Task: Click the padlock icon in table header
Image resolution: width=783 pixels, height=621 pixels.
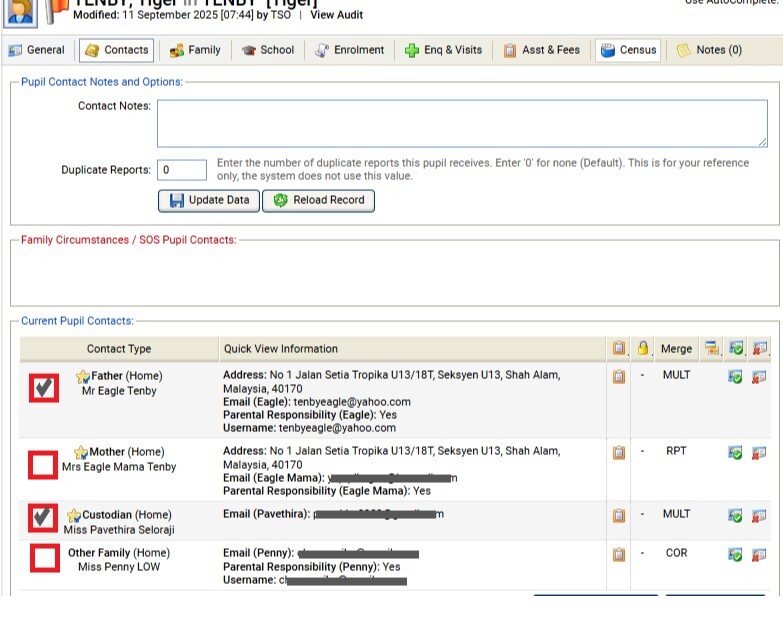Action: coord(644,348)
